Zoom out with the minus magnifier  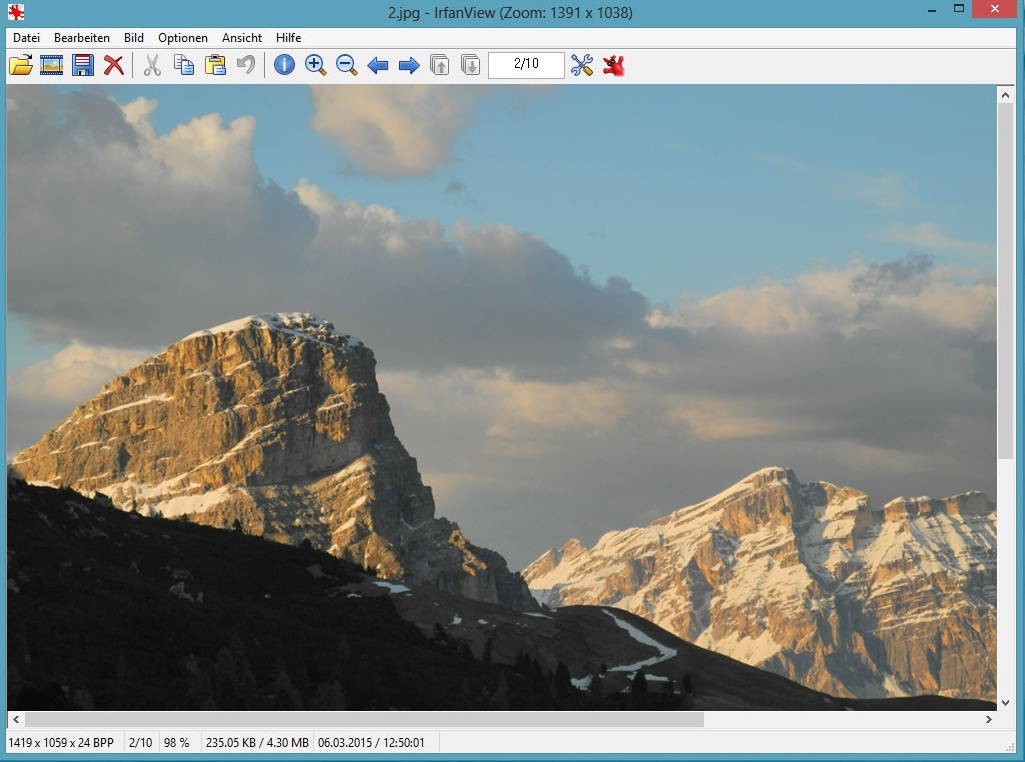point(346,65)
